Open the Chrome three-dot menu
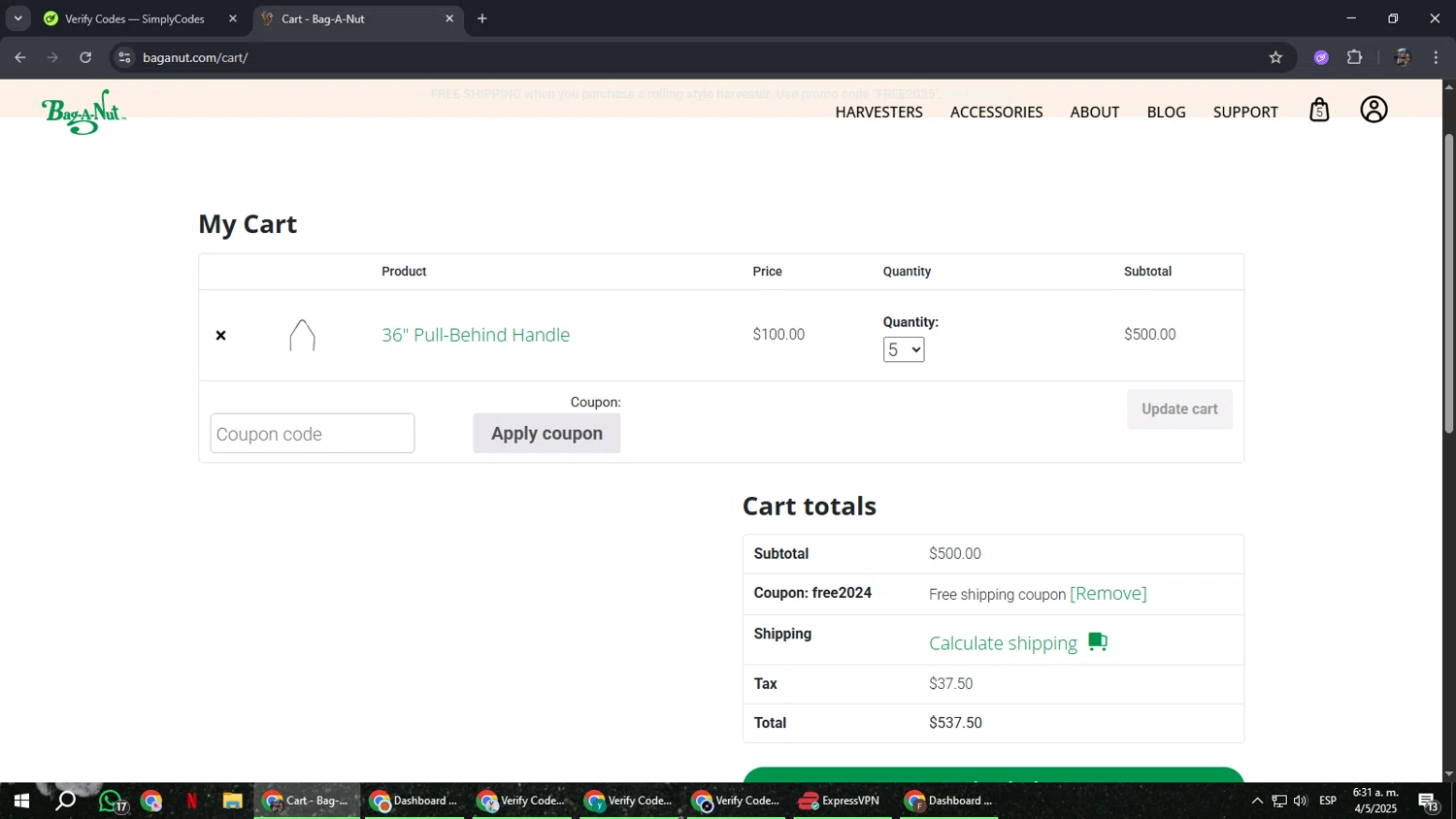Viewport: 1456px width, 819px height. click(x=1436, y=57)
